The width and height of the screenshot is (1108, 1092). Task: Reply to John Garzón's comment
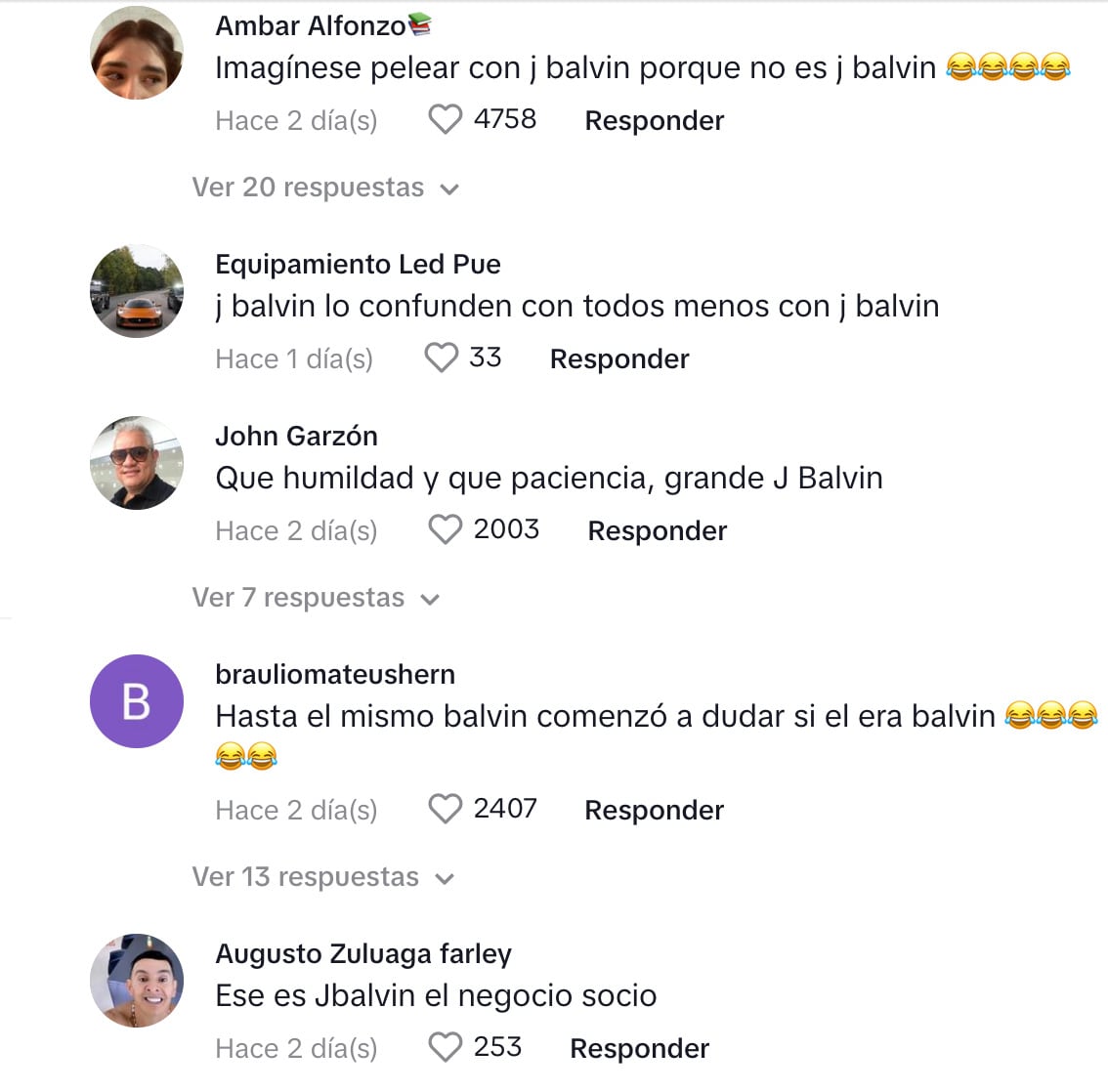(658, 531)
